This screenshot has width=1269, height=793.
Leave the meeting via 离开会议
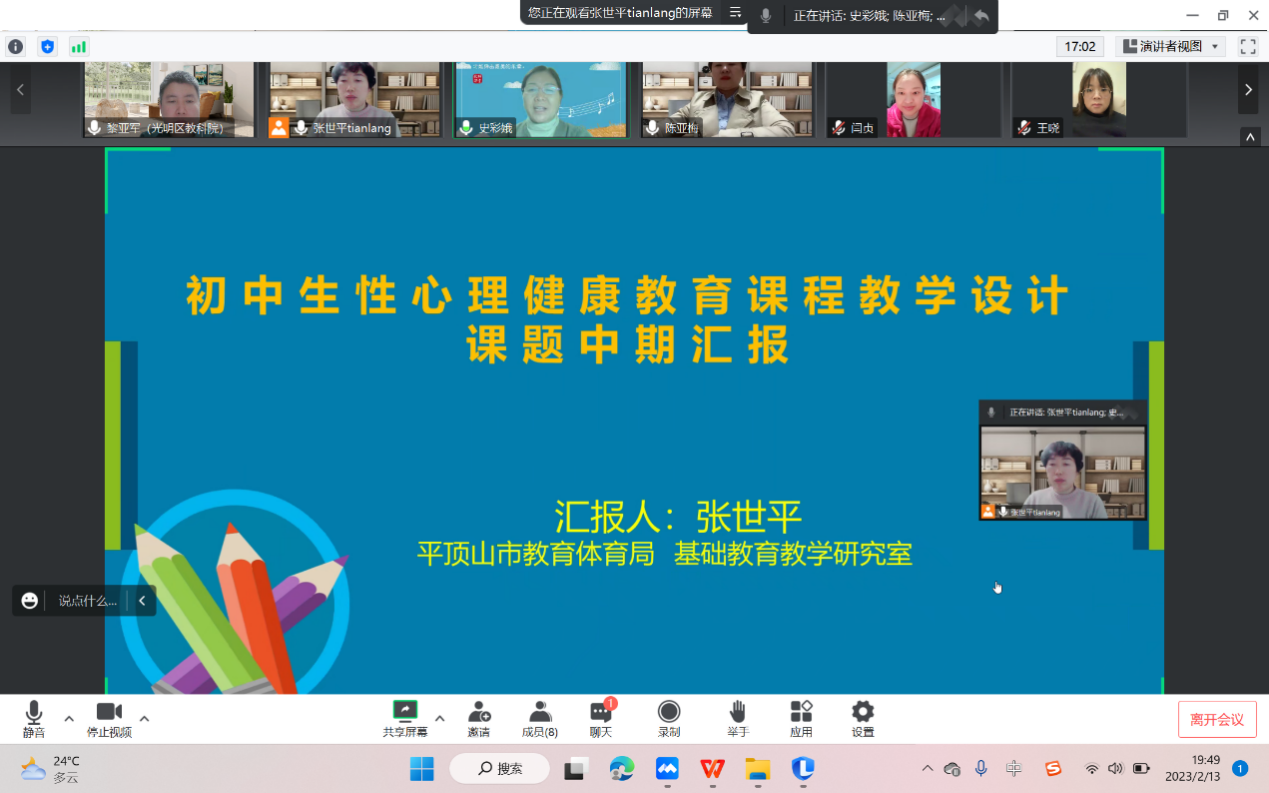click(1217, 718)
